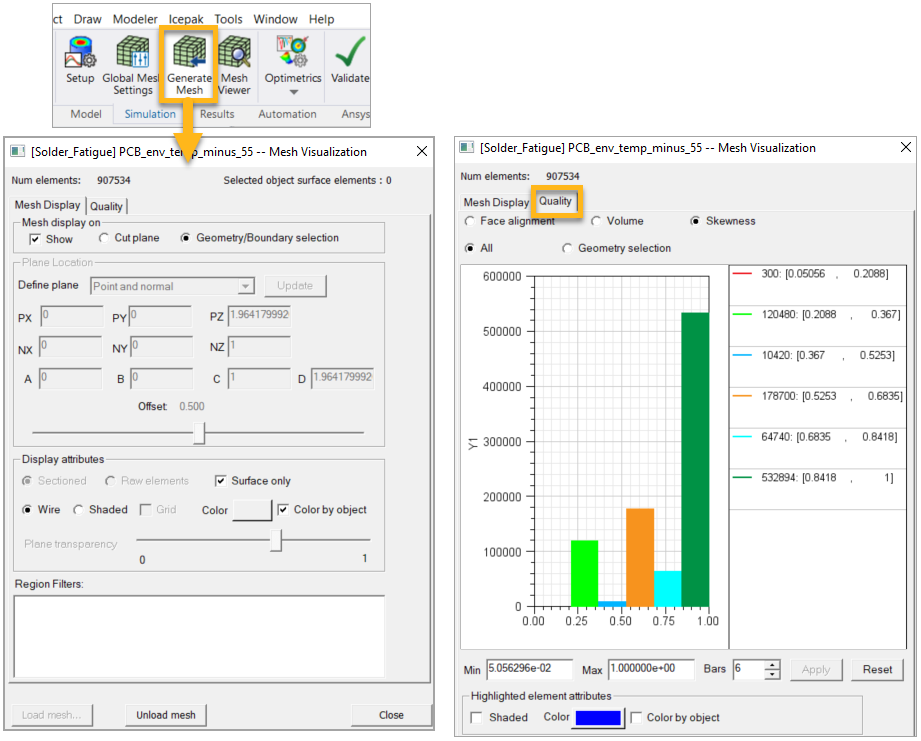The image size is (921, 741).
Task: Toggle the Show mesh checkbox
Action: 36,239
